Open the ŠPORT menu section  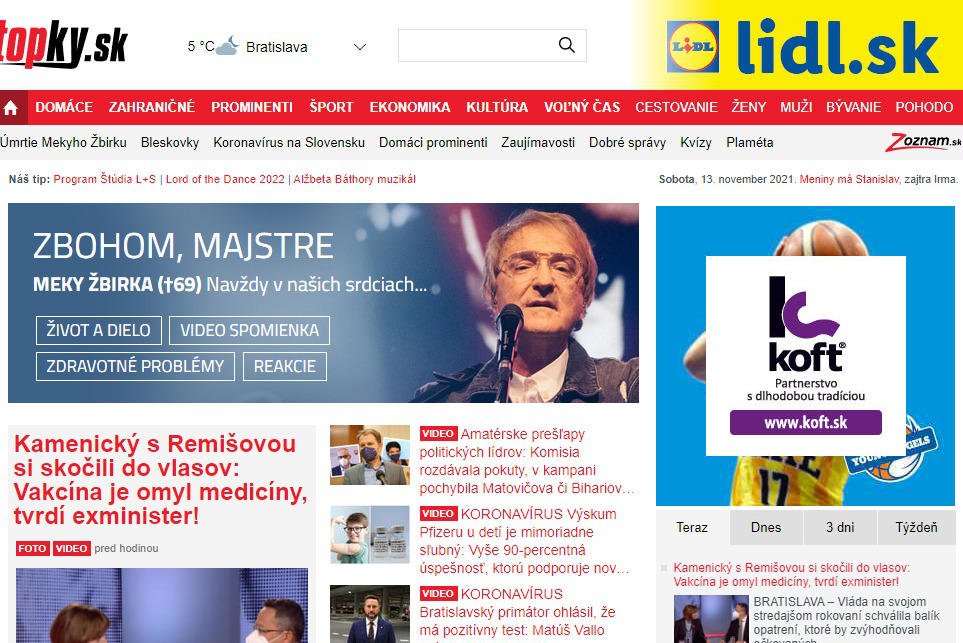coord(331,107)
